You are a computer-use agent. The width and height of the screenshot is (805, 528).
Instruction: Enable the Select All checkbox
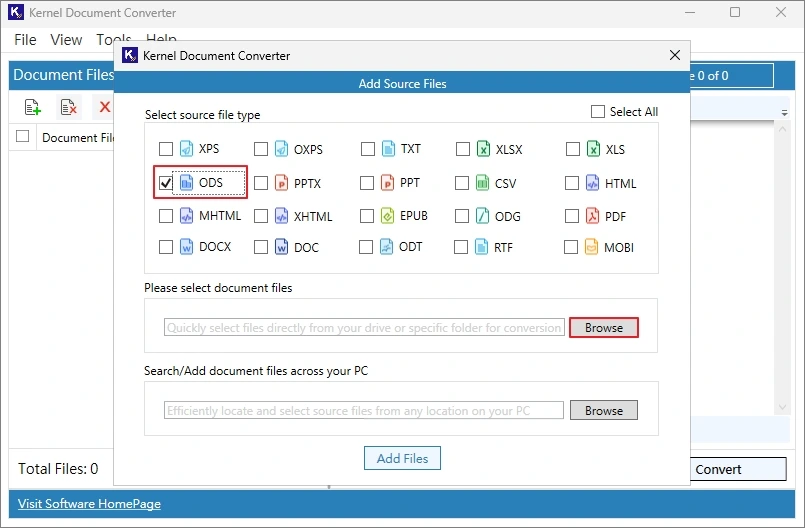[x=598, y=111]
